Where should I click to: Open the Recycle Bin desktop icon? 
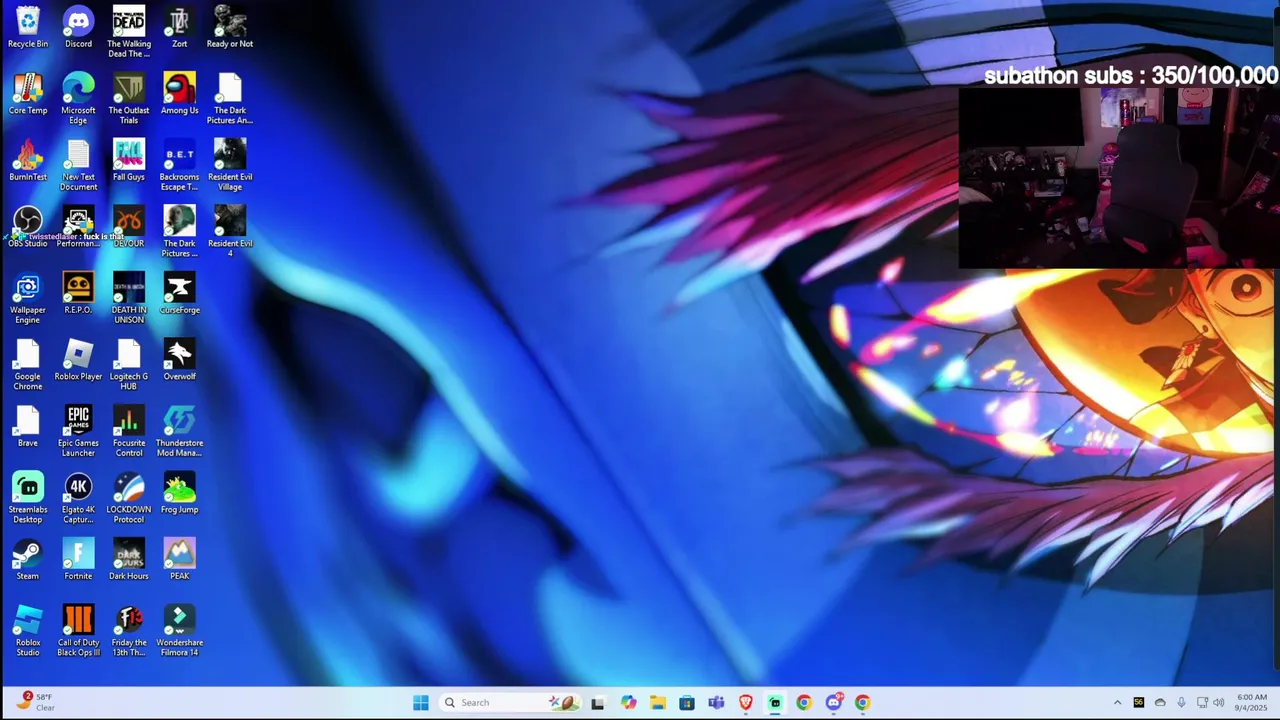(x=28, y=27)
